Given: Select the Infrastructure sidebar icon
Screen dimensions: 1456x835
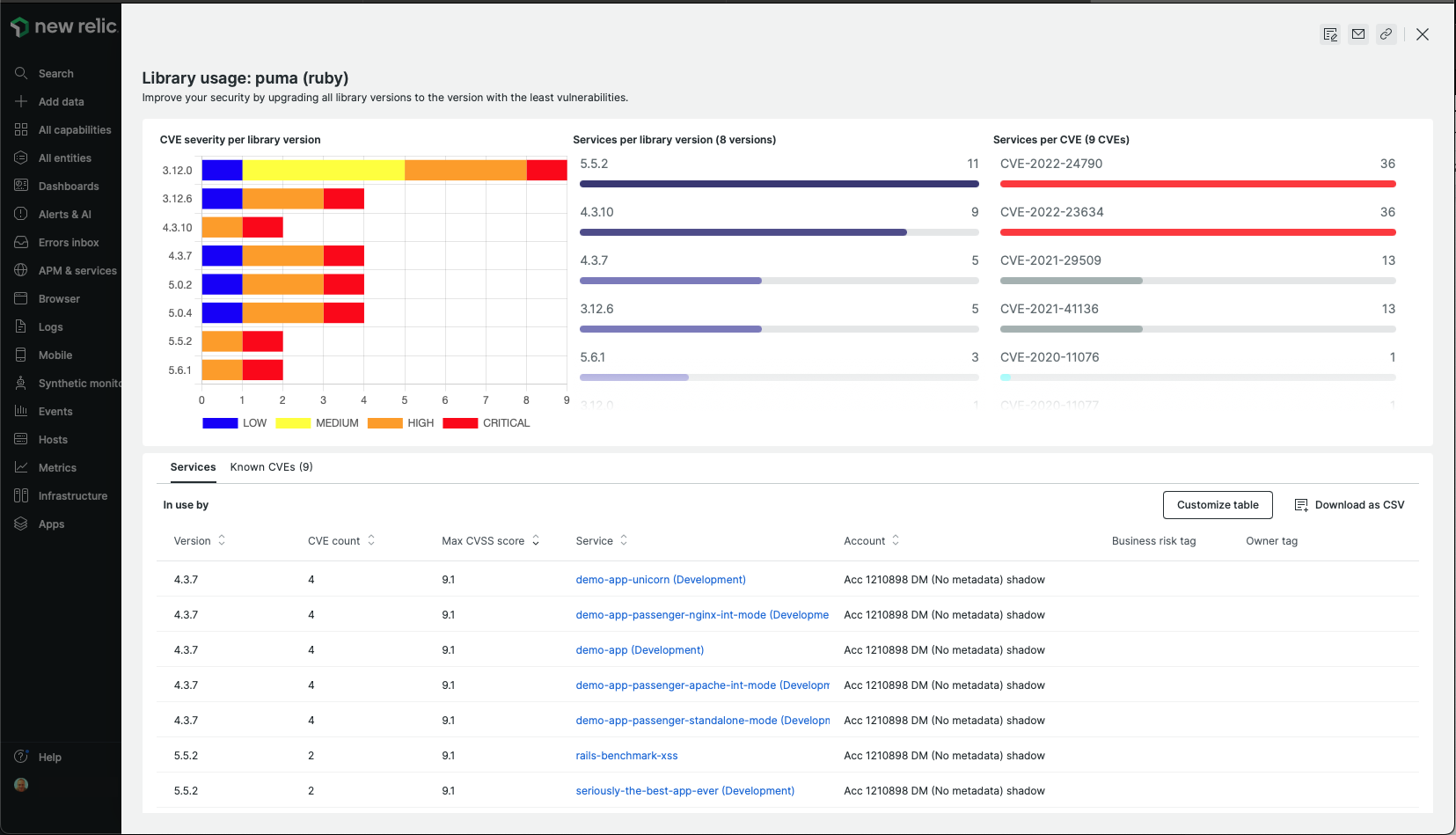Looking at the screenshot, I should tap(74, 495).
